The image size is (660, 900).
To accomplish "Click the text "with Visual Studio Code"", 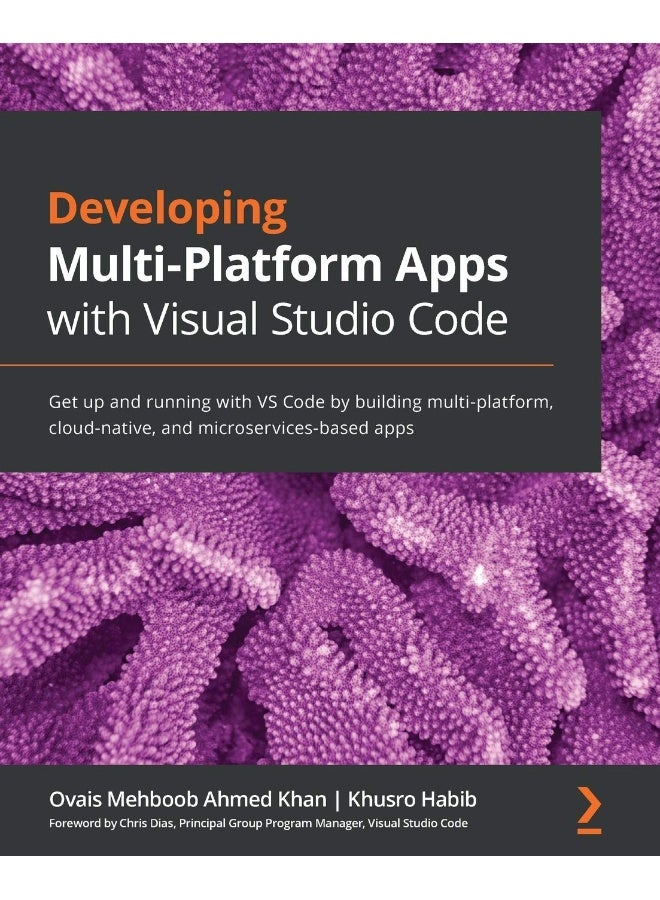I will coord(278,319).
